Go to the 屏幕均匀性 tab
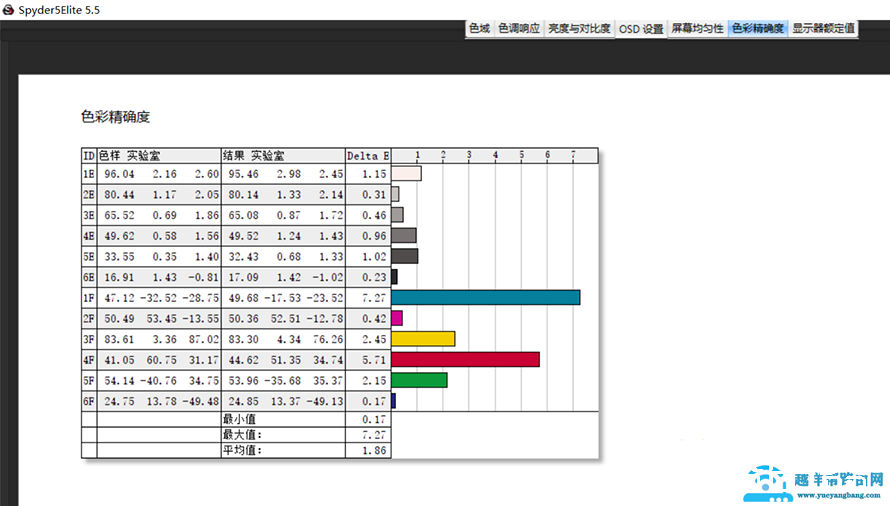 (x=697, y=28)
